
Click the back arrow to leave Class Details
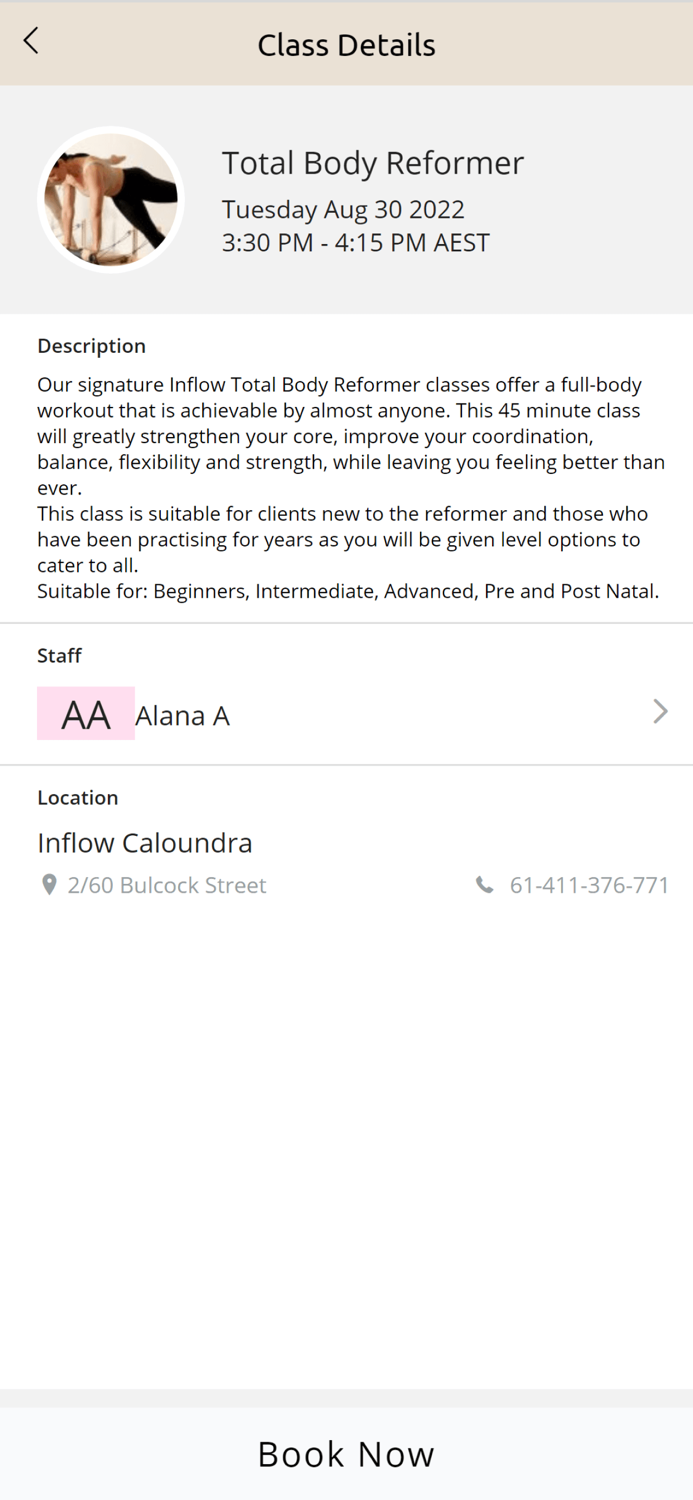(29, 41)
